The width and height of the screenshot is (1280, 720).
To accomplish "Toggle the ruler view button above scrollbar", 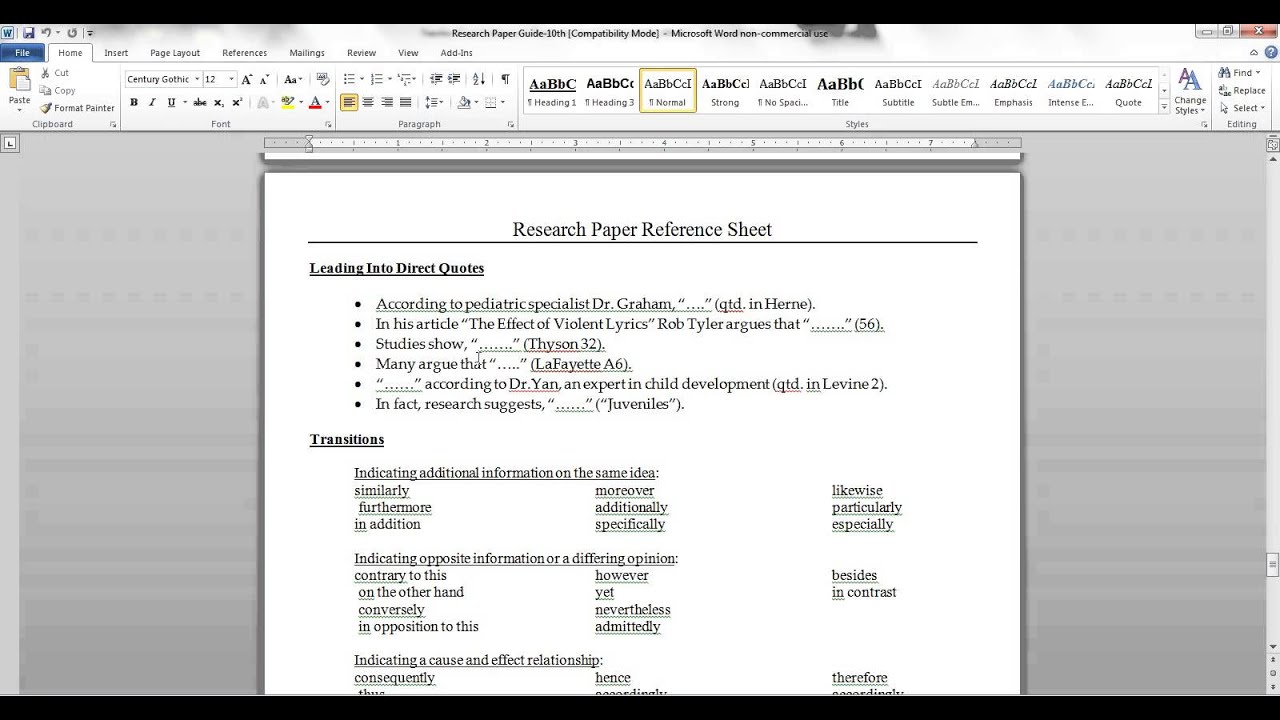I will (1273, 145).
